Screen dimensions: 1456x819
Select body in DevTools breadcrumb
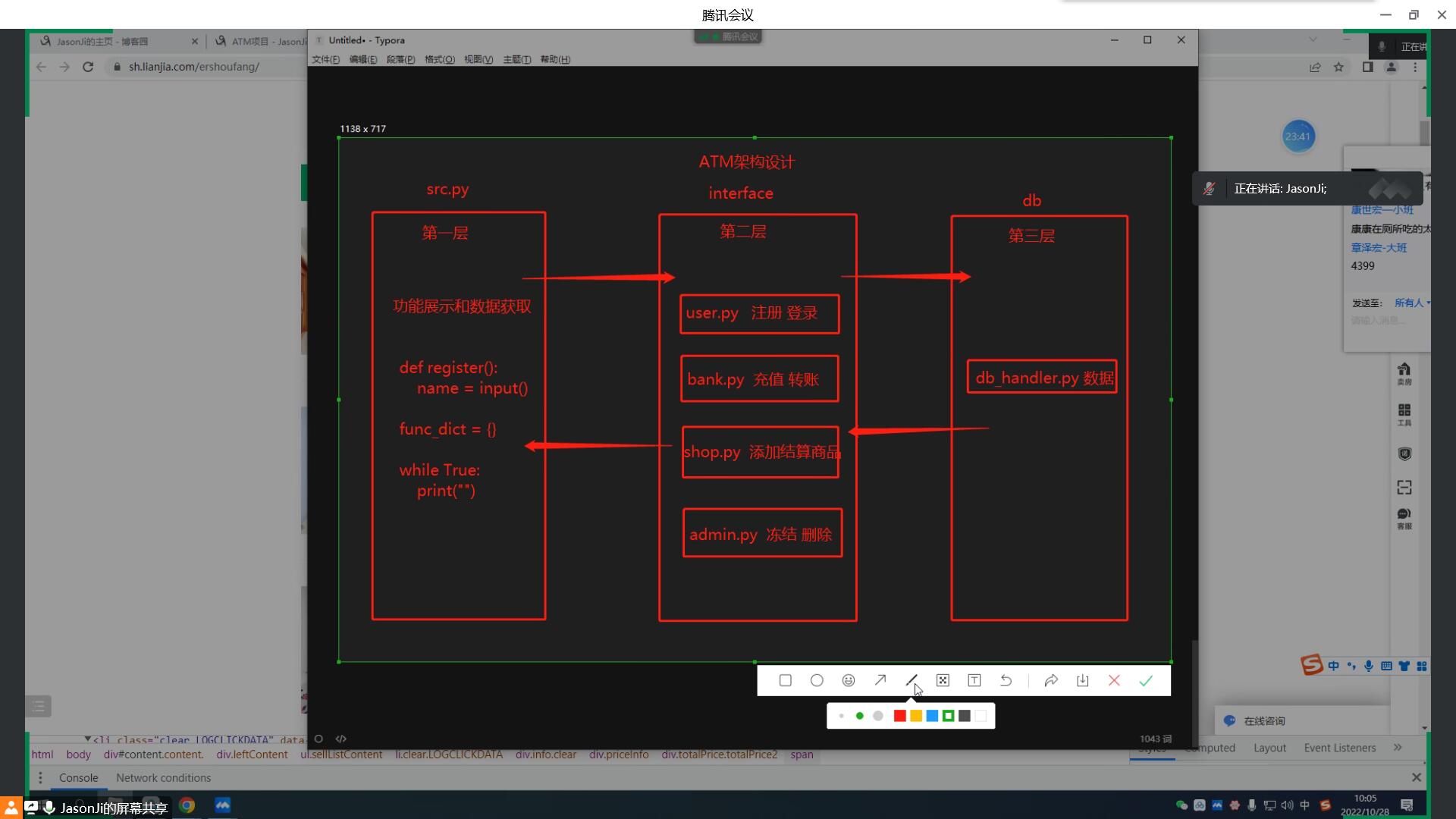coord(78,755)
